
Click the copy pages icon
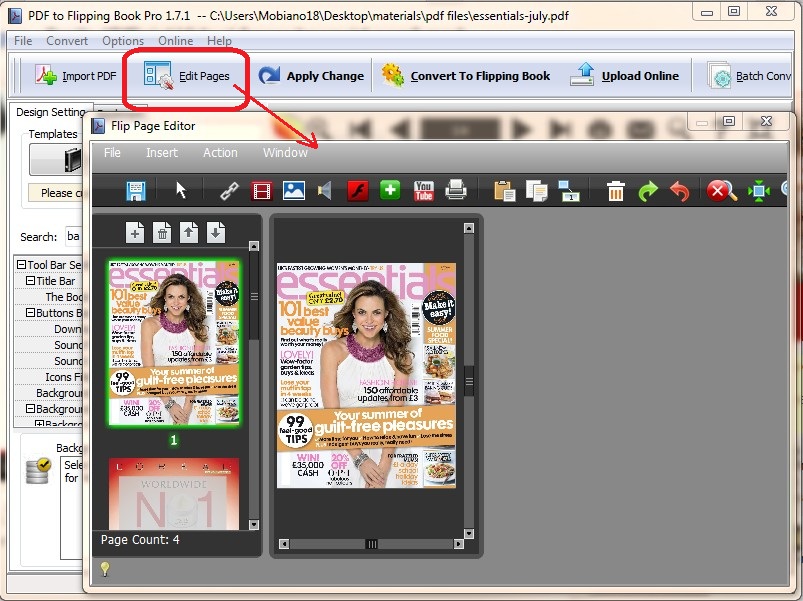[537, 191]
